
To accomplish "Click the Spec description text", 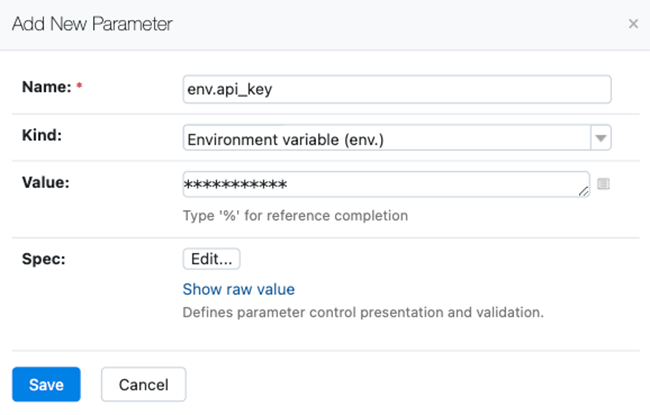I will [x=362, y=312].
